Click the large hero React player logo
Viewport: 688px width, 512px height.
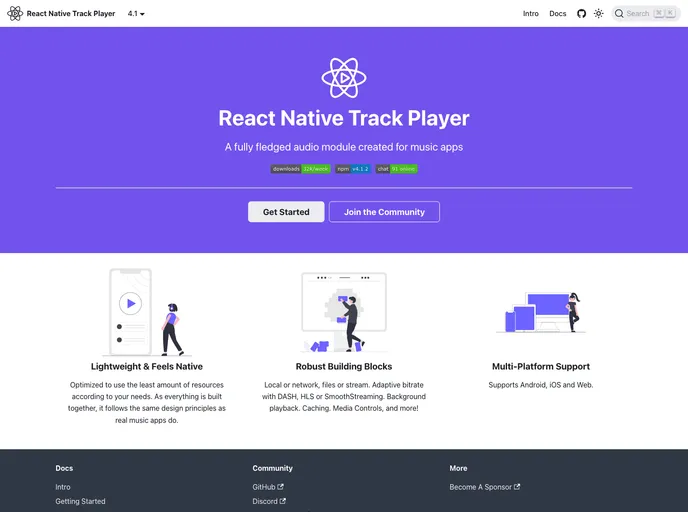[344, 77]
